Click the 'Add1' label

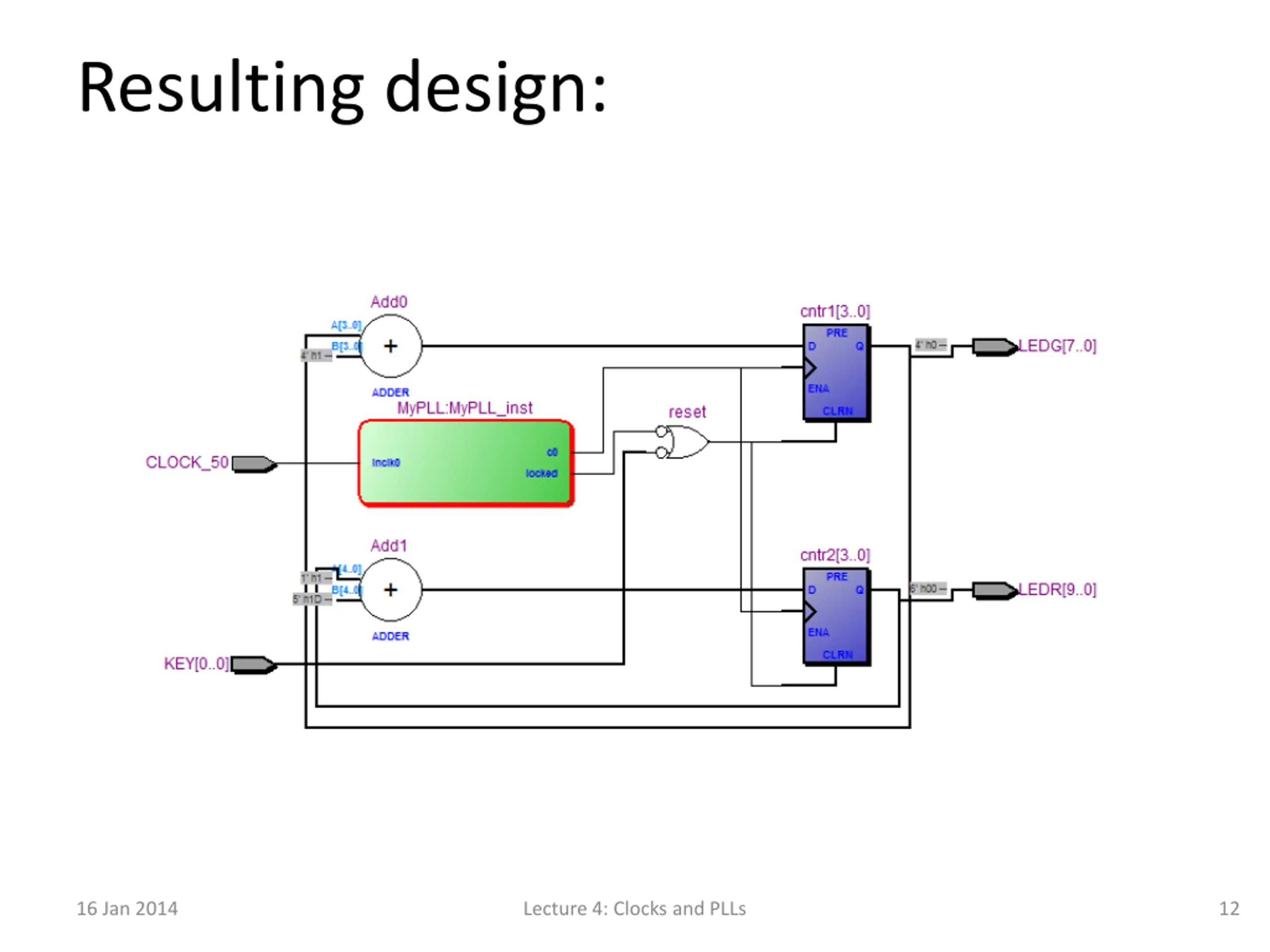point(389,545)
